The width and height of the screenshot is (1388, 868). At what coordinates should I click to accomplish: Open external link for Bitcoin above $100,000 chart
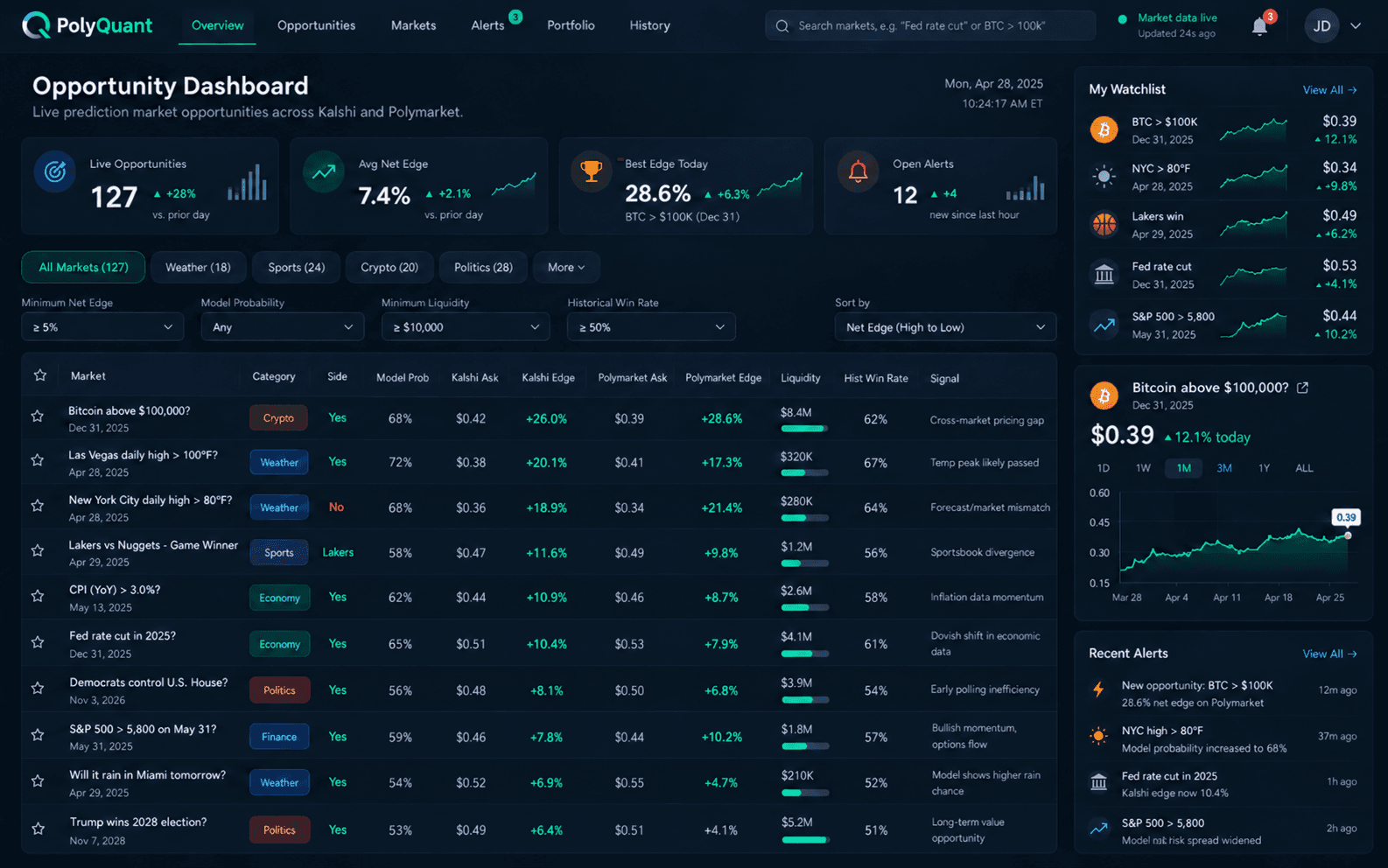1302,388
